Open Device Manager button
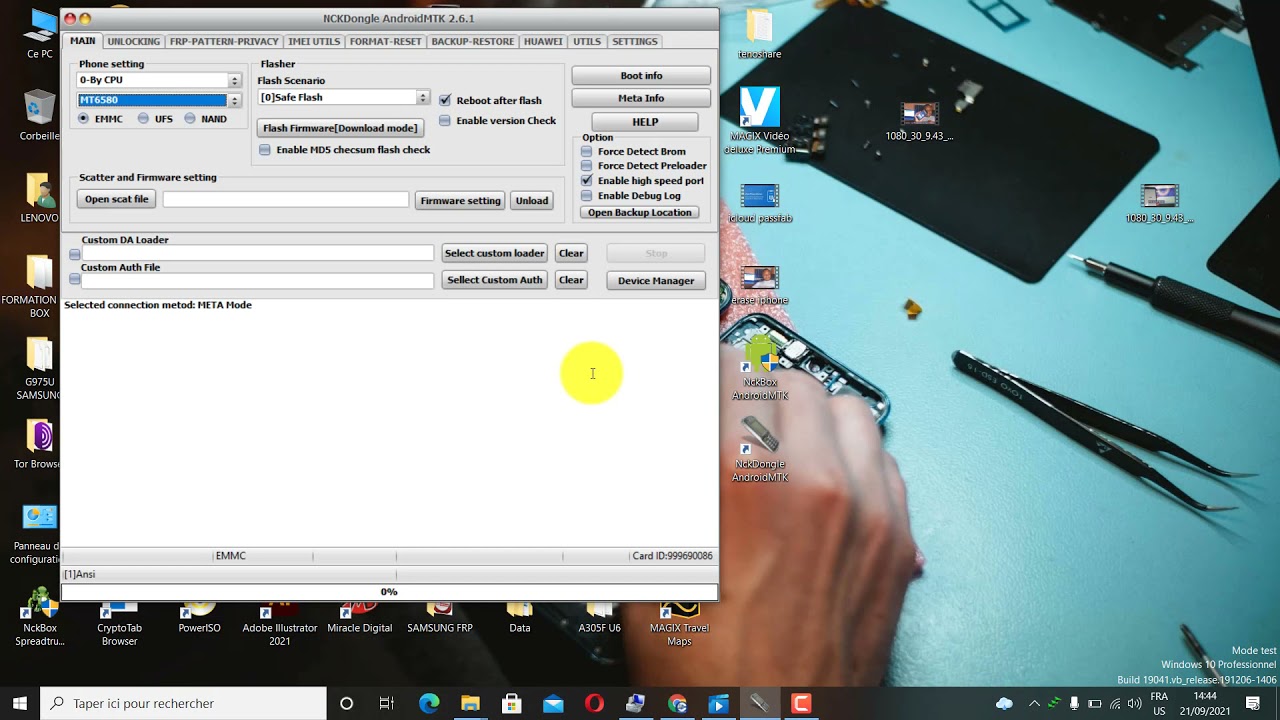Screen dimensions: 1280x720 [656, 281]
